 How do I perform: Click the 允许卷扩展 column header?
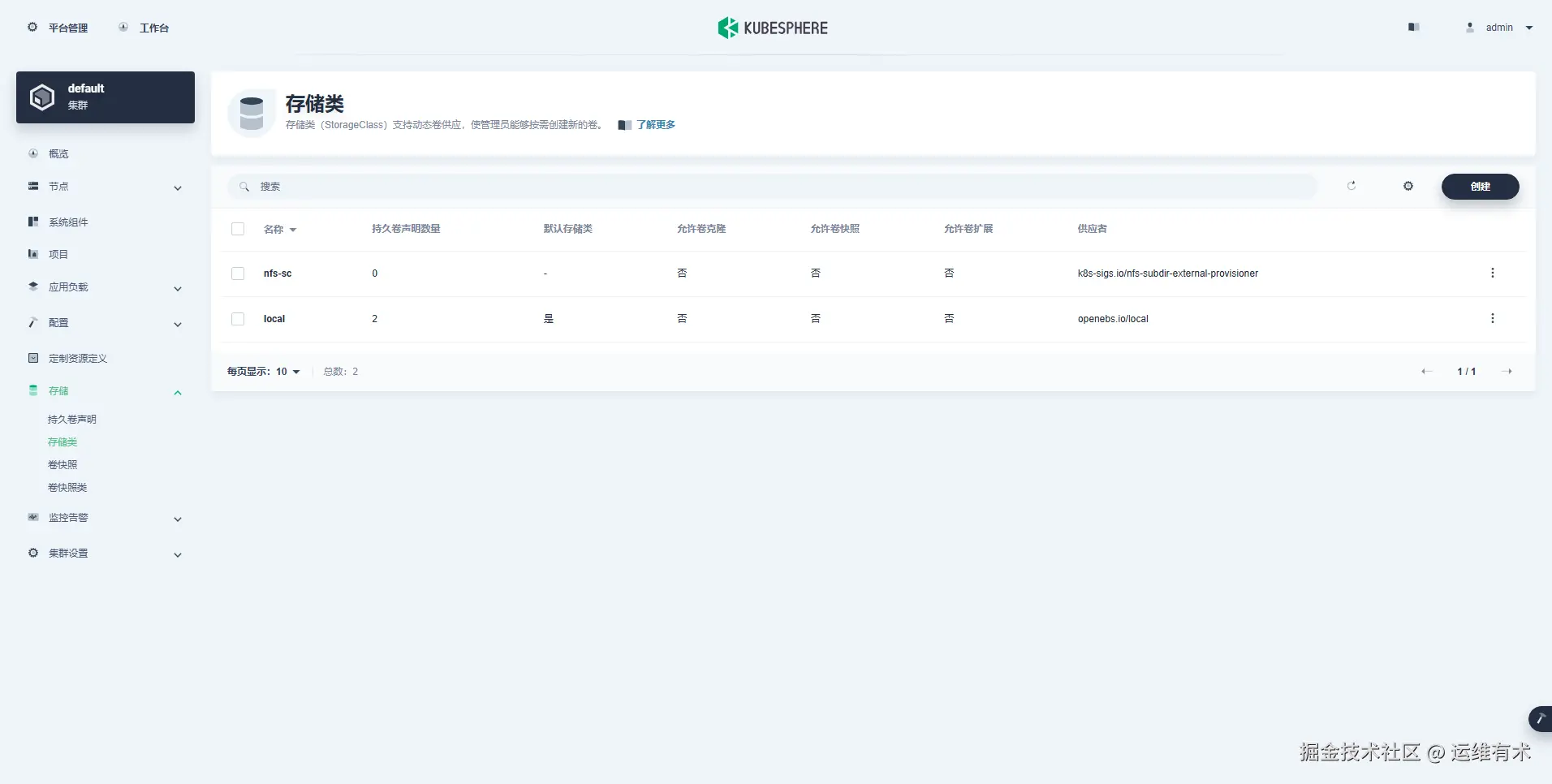tap(968, 229)
